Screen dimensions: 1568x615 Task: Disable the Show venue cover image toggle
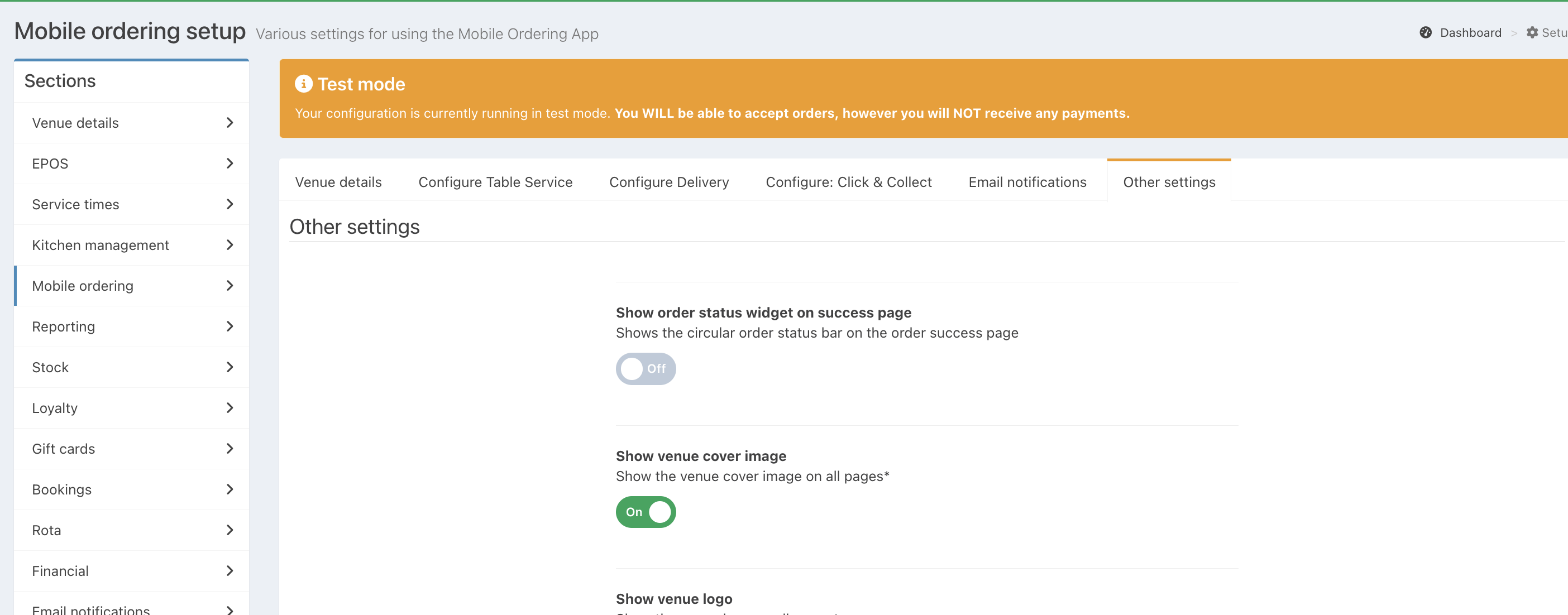[645, 512]
